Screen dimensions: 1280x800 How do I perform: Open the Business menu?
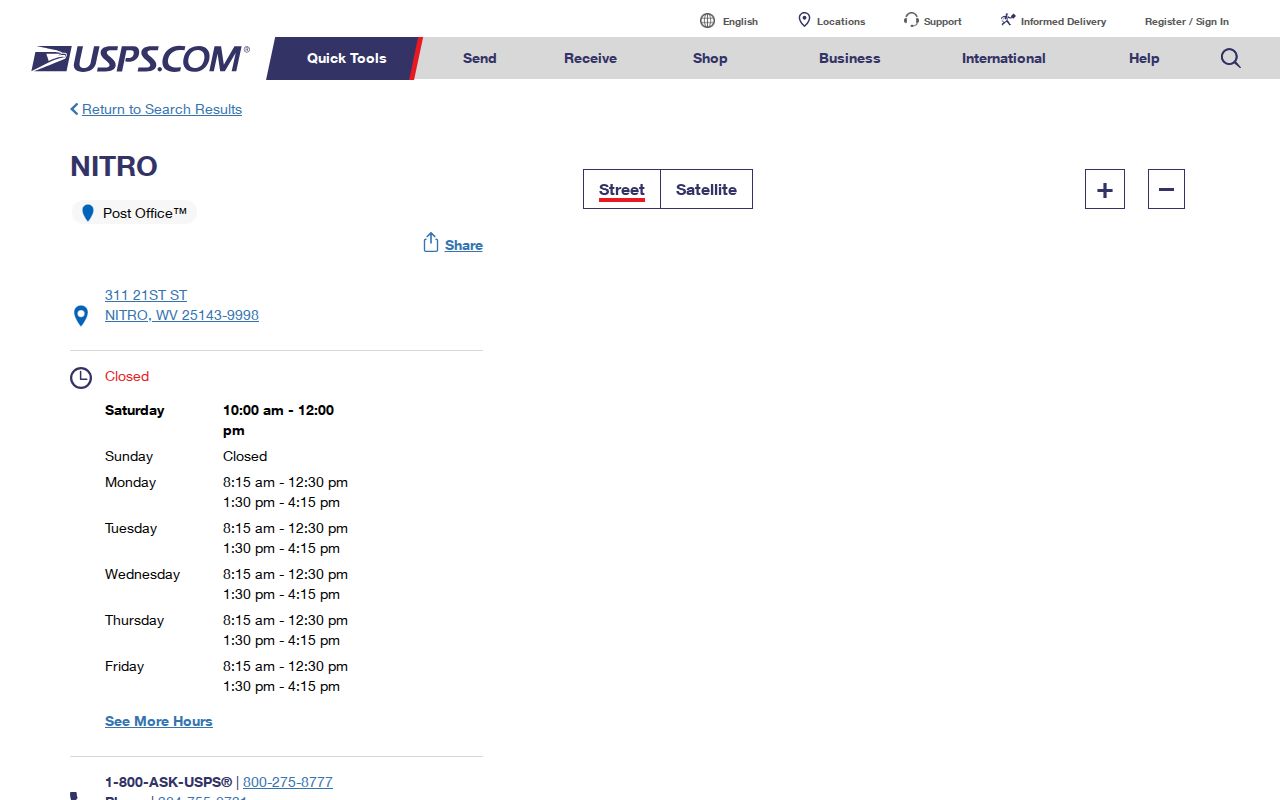click(x=849, y=58)
